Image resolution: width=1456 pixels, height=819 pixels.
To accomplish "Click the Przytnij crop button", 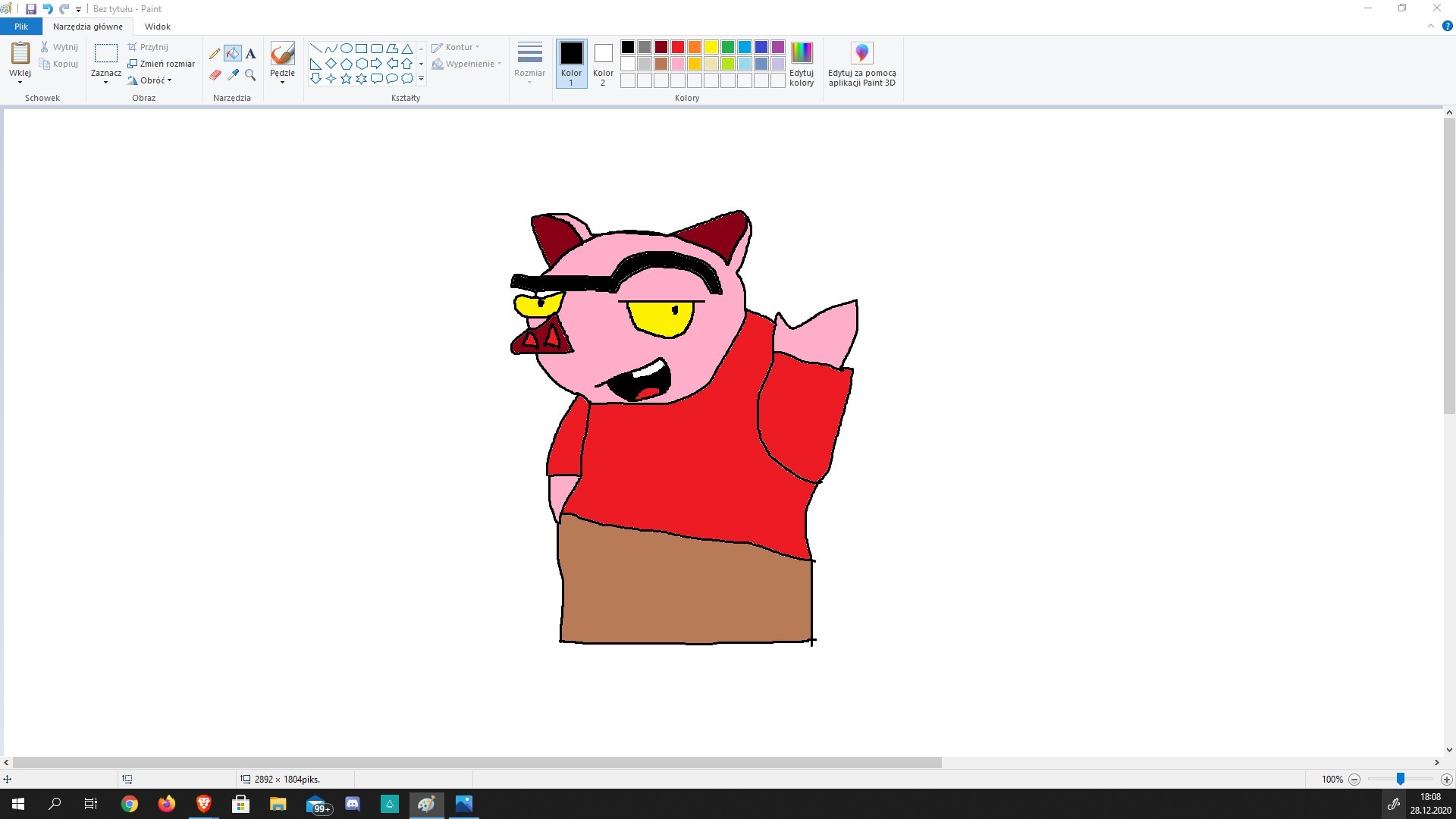I will click(x=148, y=47).
